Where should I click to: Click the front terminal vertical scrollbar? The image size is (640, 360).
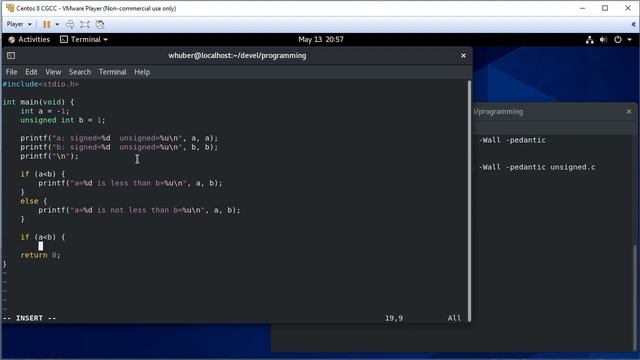click(469, 201)
